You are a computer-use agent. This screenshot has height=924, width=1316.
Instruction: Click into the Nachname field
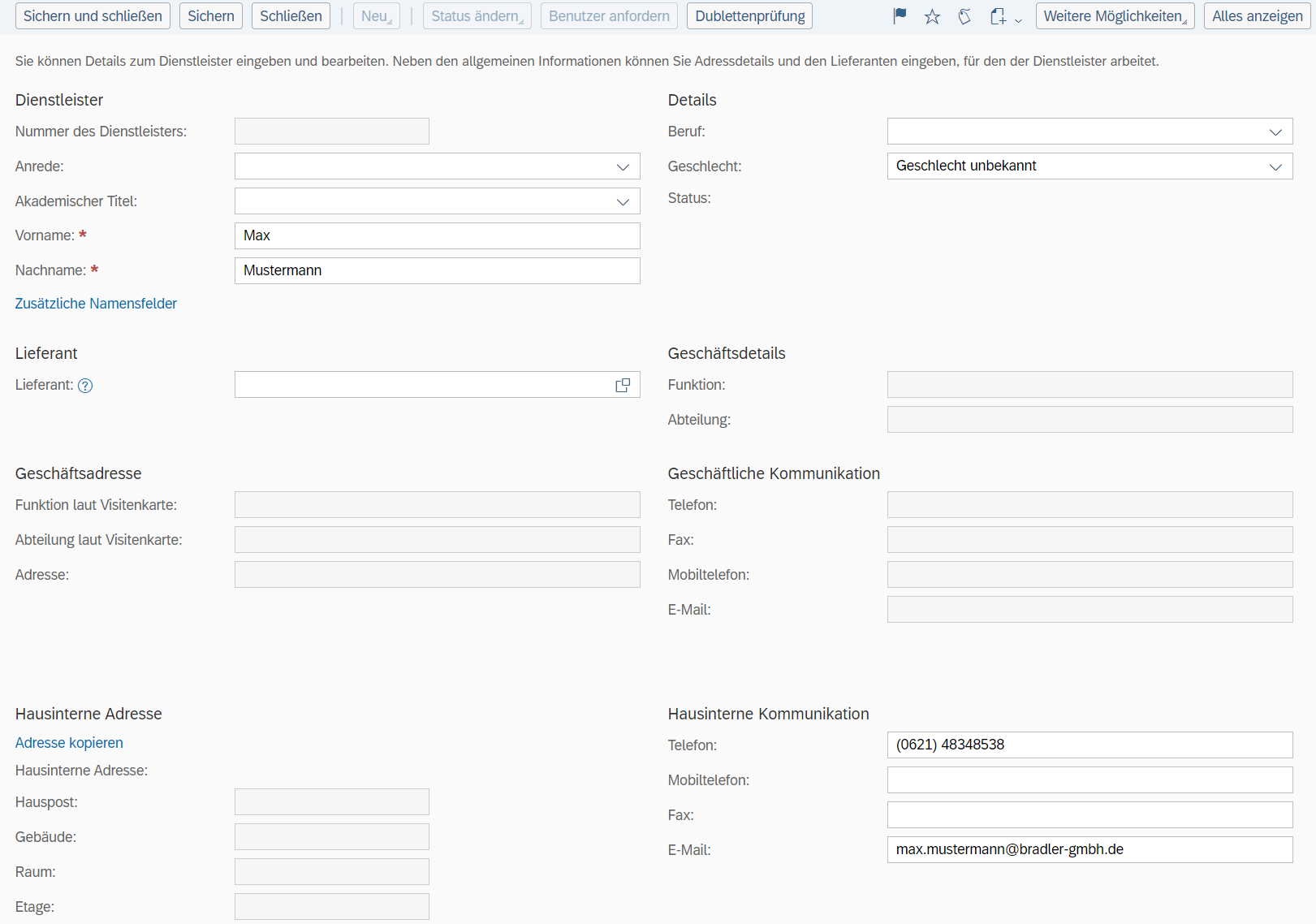(x=438, y=271)
